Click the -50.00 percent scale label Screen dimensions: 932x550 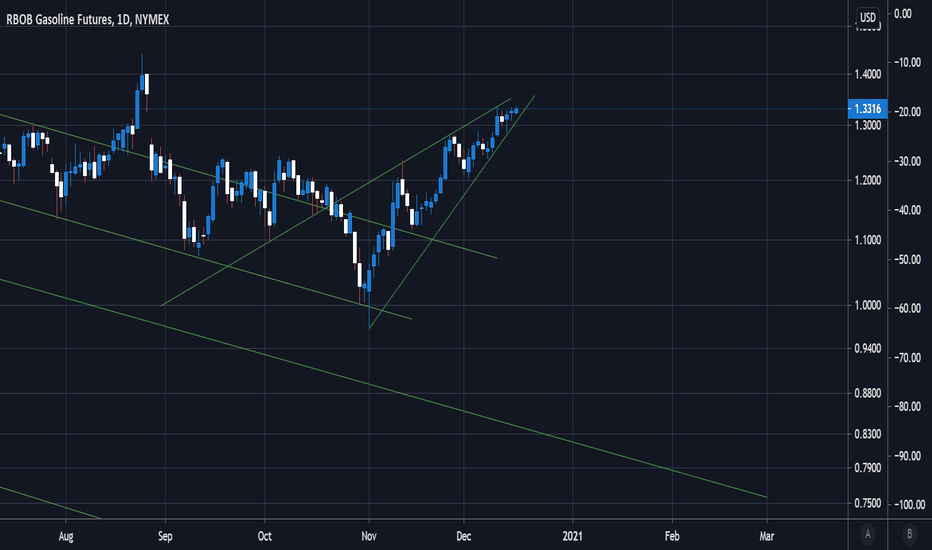pyautogui.click(x=907, y=259)
